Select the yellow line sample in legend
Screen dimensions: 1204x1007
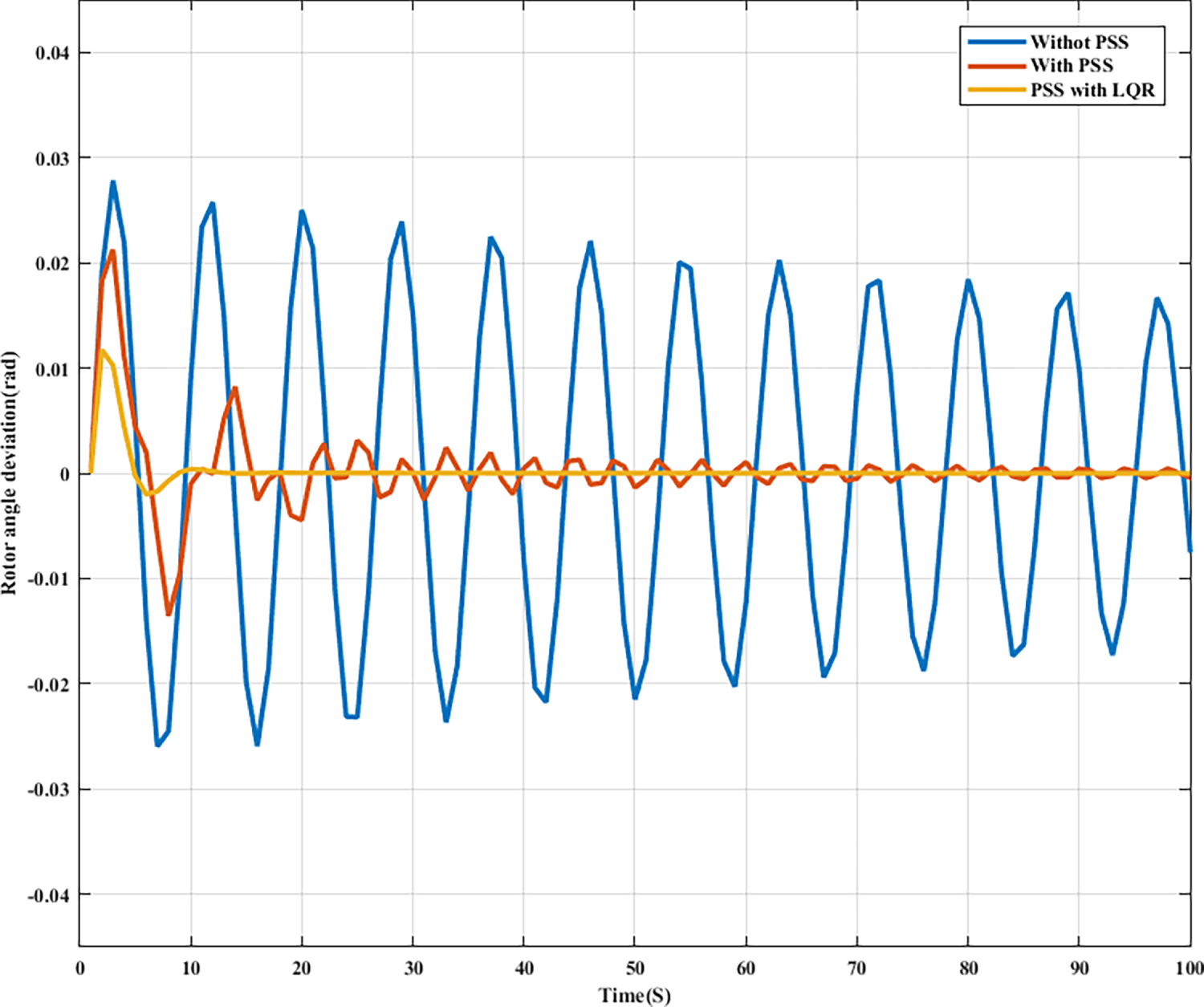point(996,90)
